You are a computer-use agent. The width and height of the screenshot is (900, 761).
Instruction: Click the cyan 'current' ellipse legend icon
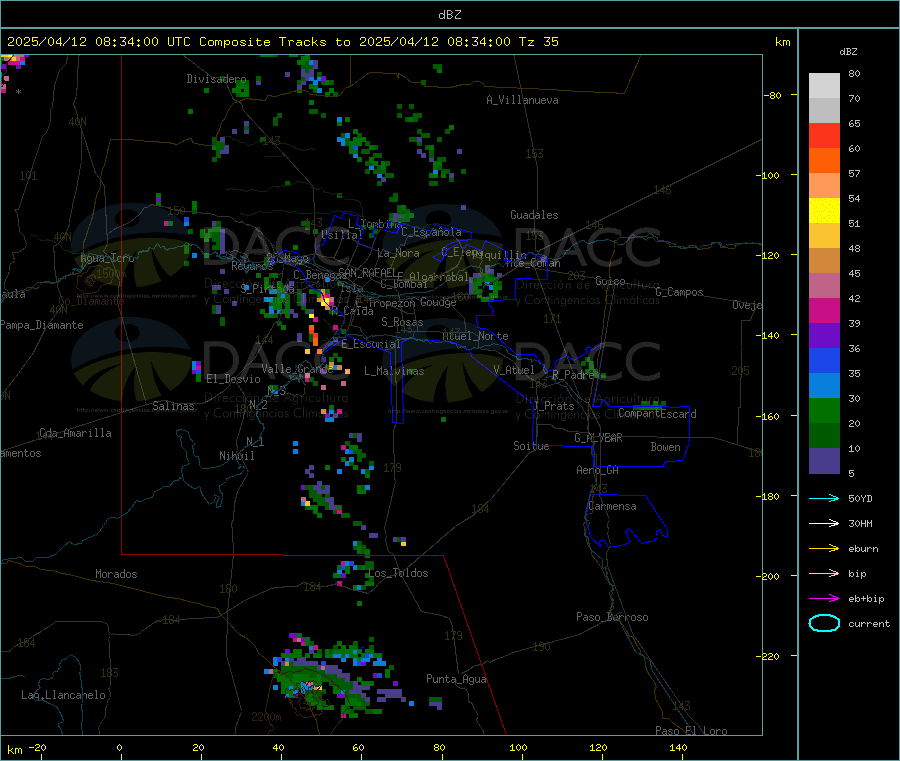(x=824, y=623)
